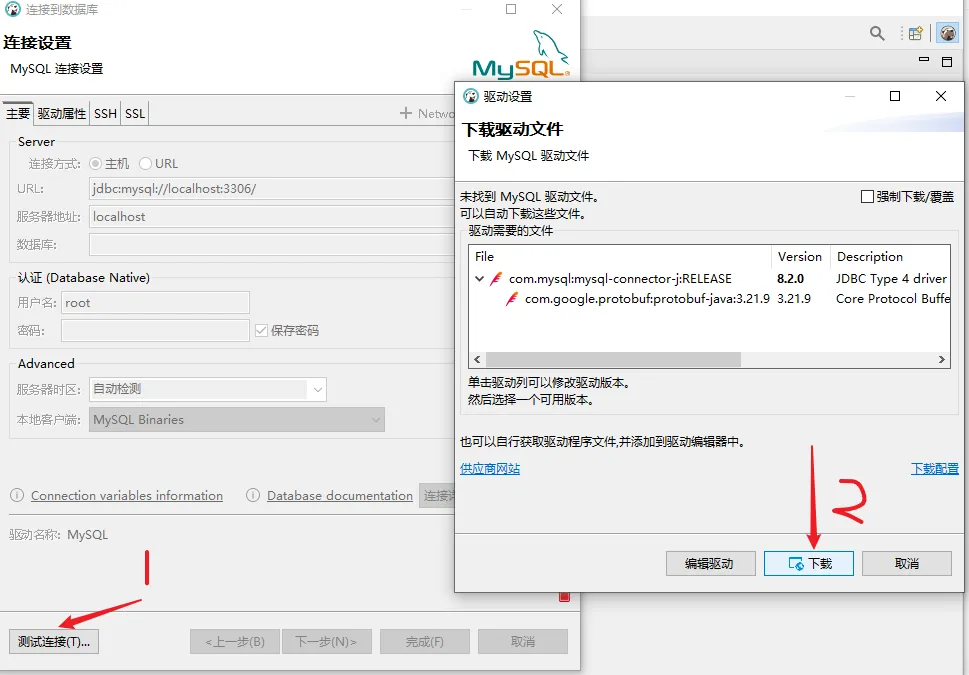Maximize the driver settings (驱动设置) dialog
This screenshot has height=675, width=969.
tap(895, 96)
